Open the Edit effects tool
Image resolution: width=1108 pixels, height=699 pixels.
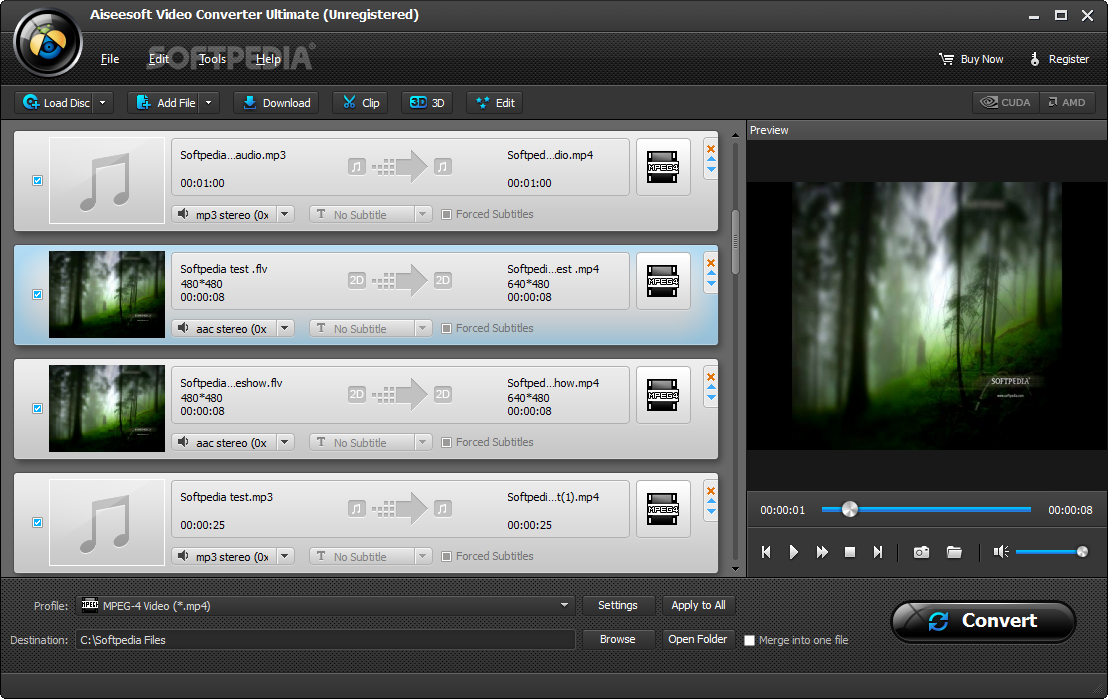[x=495, y=103]
